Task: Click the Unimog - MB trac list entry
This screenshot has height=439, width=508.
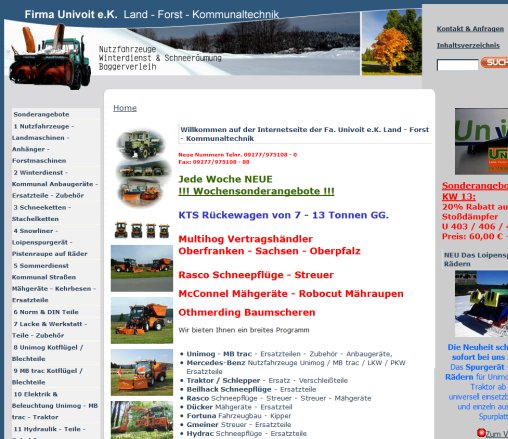Action: pos(289,354)
